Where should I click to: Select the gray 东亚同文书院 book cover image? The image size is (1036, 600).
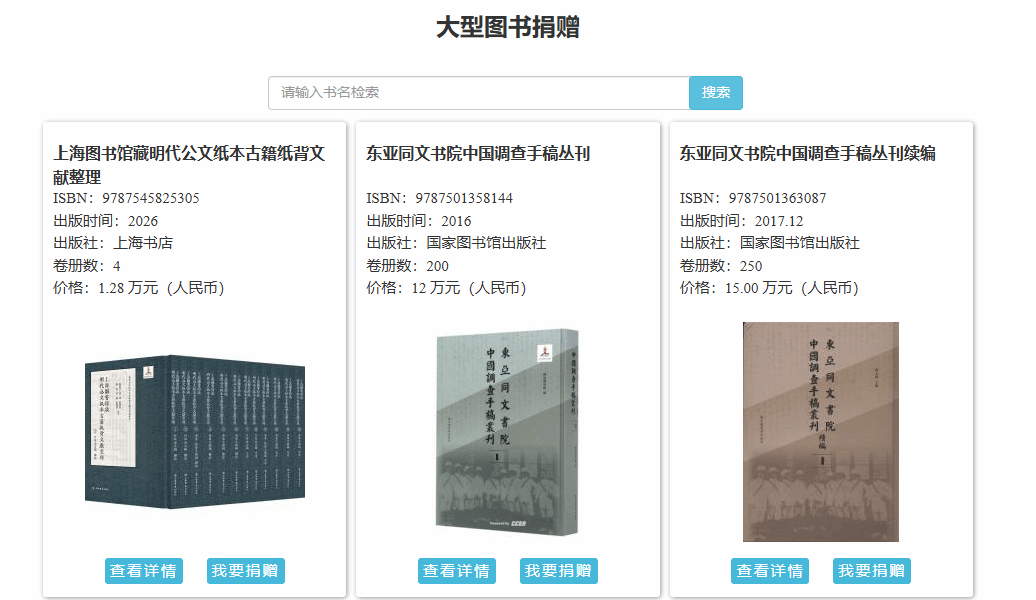pos(507,431)
